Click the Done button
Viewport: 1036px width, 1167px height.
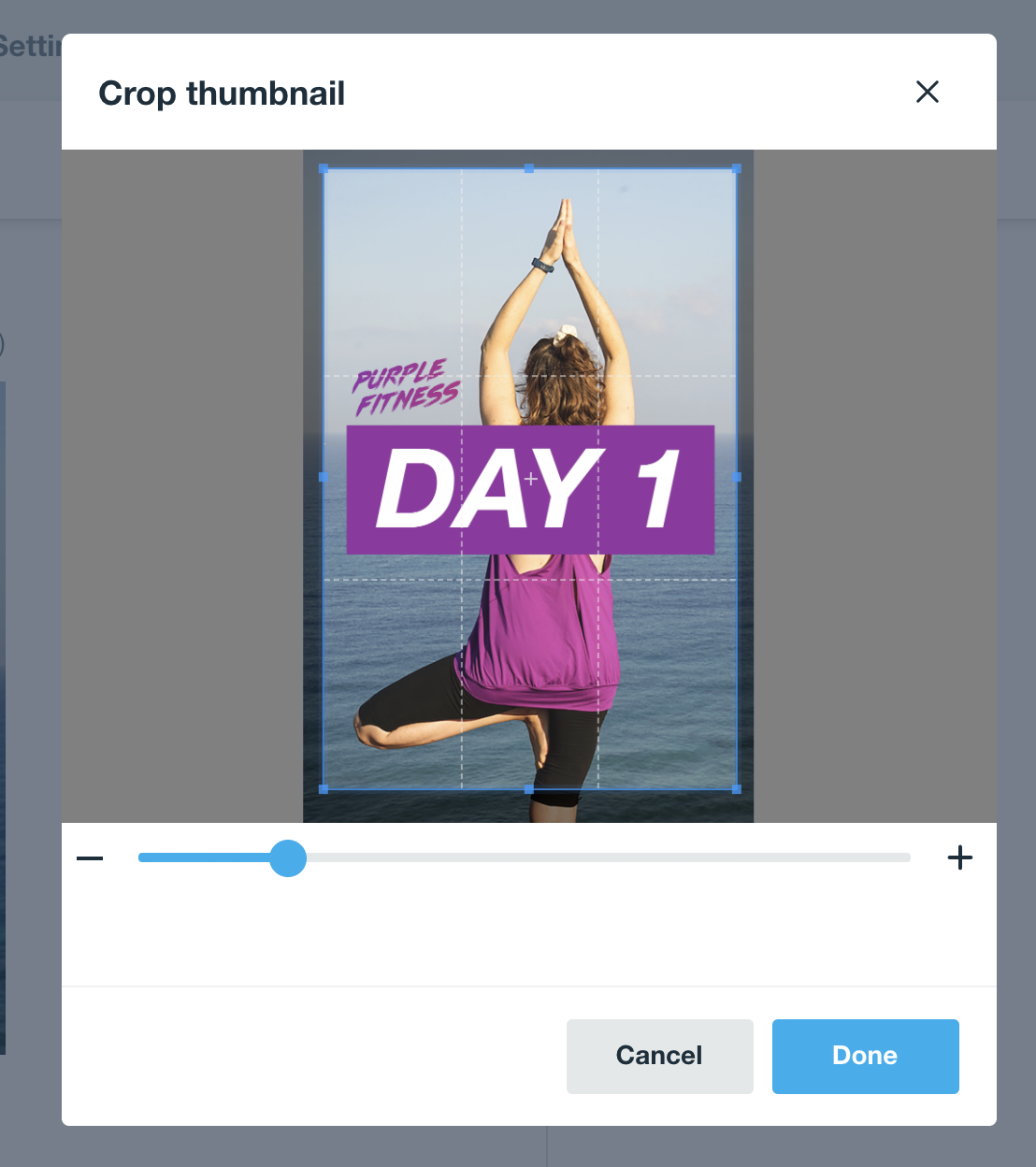[866, 1056]
